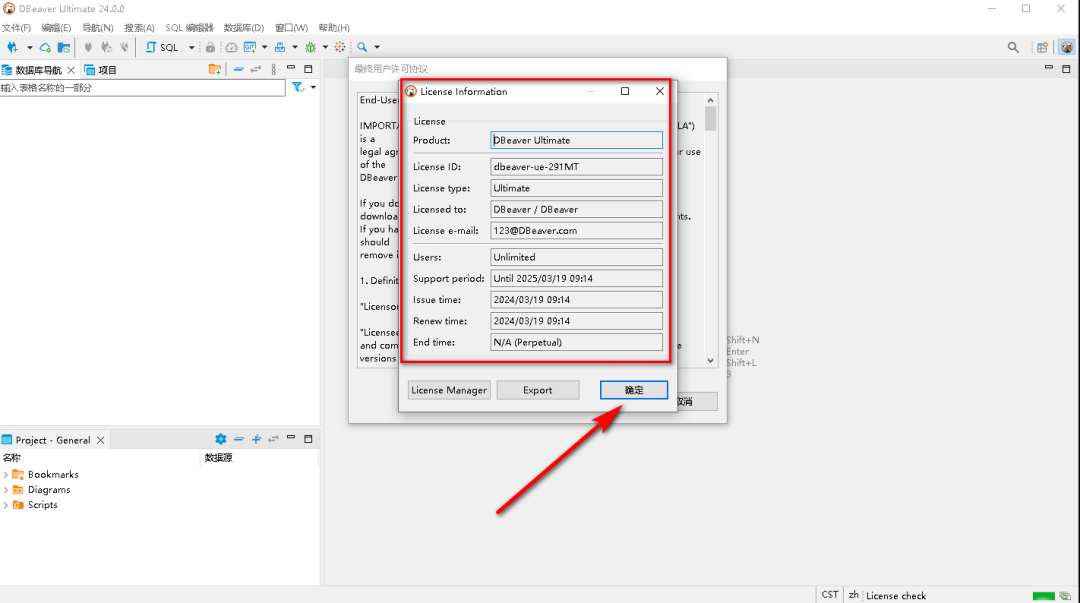Open the 窗口(W) menu
The width and height of the screenshot is (1080, 603).
click(x=291, y=28)
